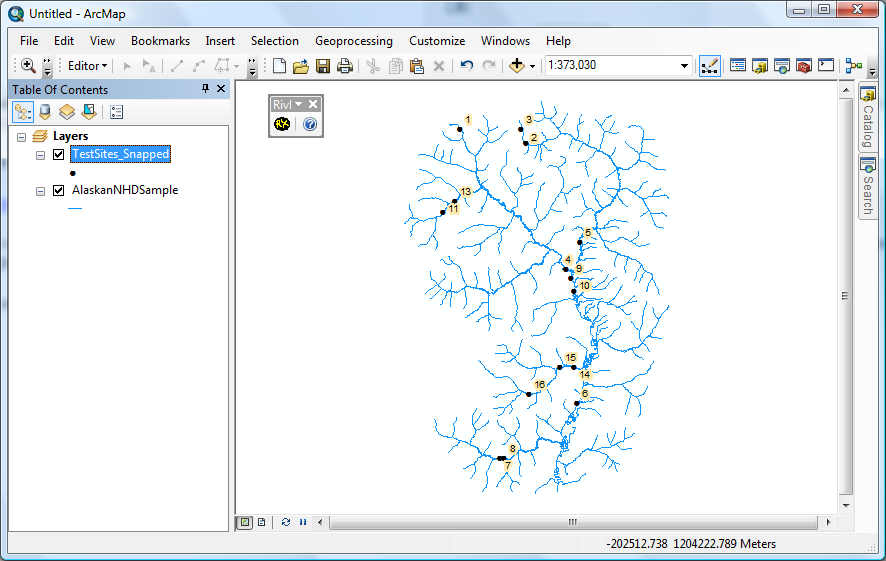List layers by drawing order

pos(23,112)
